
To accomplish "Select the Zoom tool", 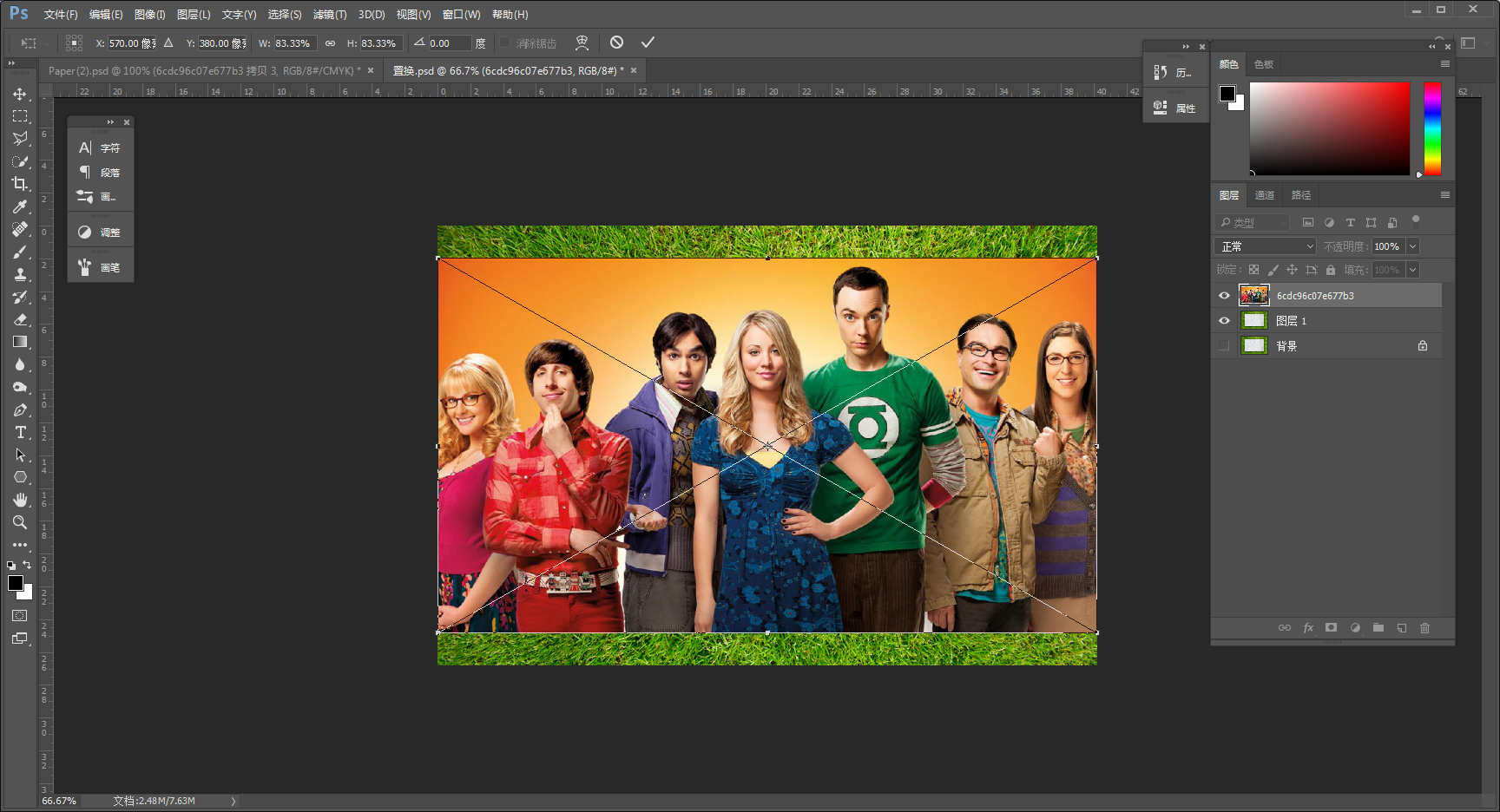I will tap(20, 522).
